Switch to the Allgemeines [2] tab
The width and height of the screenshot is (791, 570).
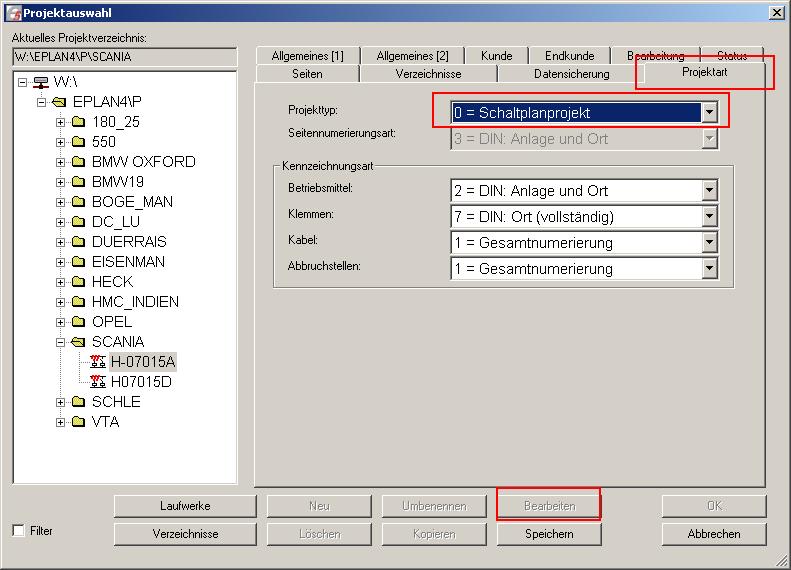412,55
